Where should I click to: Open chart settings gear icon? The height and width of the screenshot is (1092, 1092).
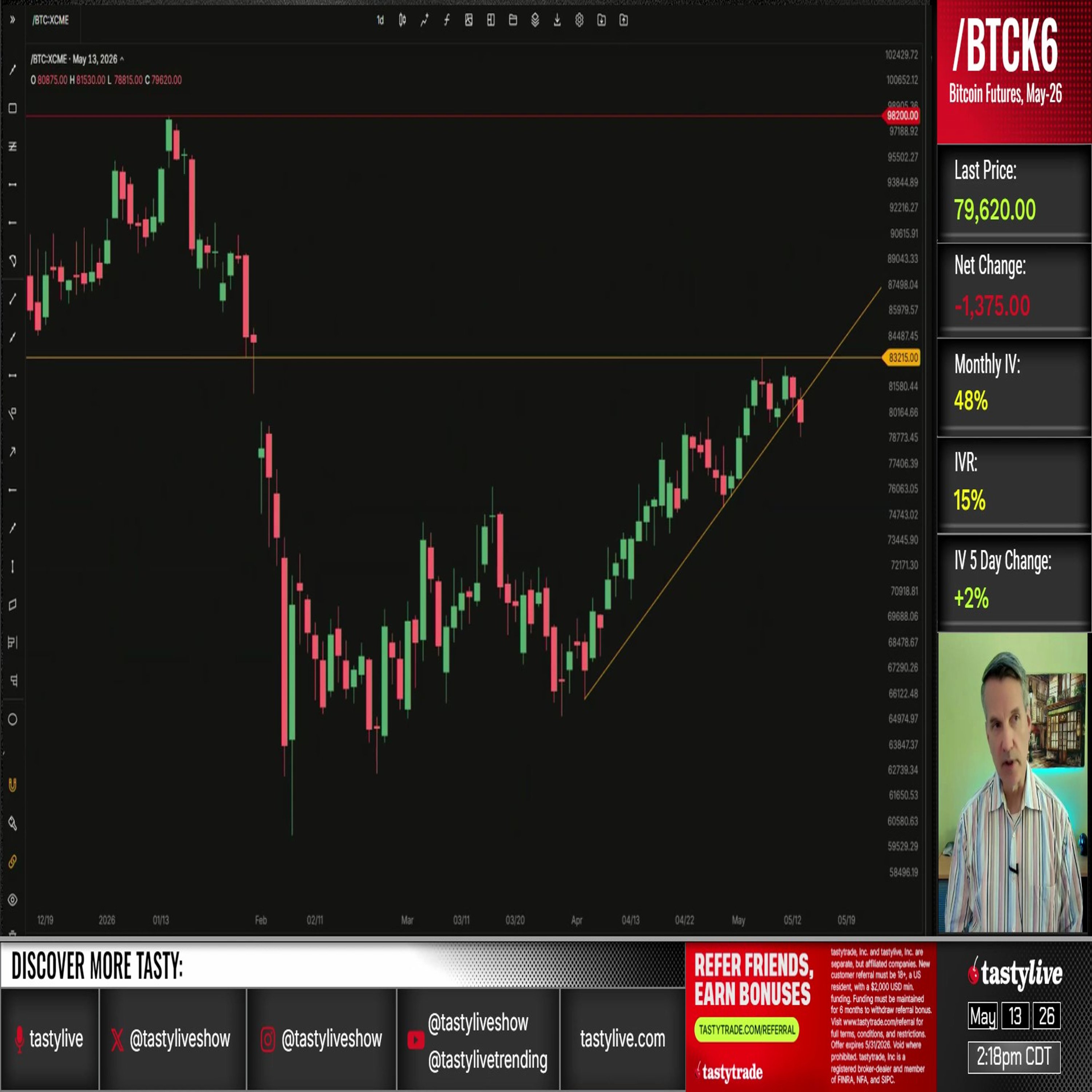tap(579, 20)
